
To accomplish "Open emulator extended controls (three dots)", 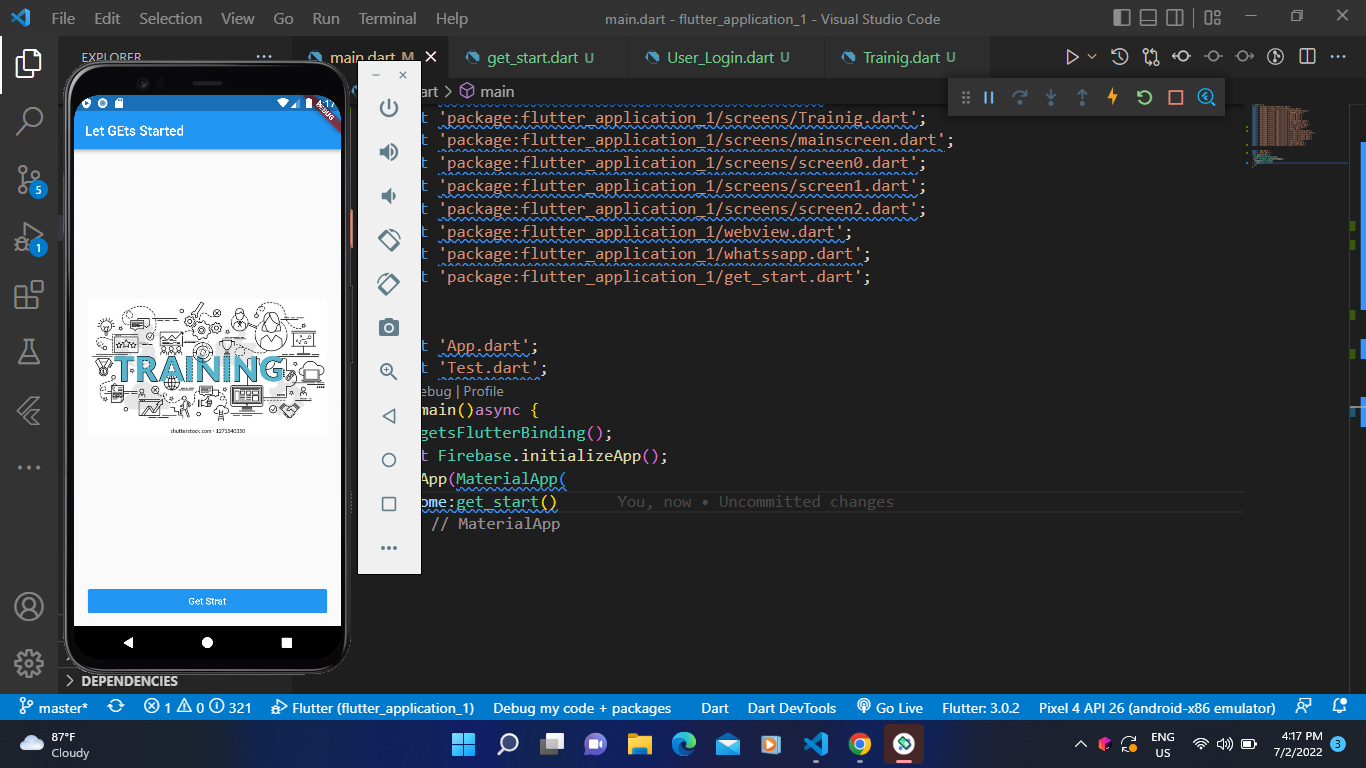I will 389,548.
